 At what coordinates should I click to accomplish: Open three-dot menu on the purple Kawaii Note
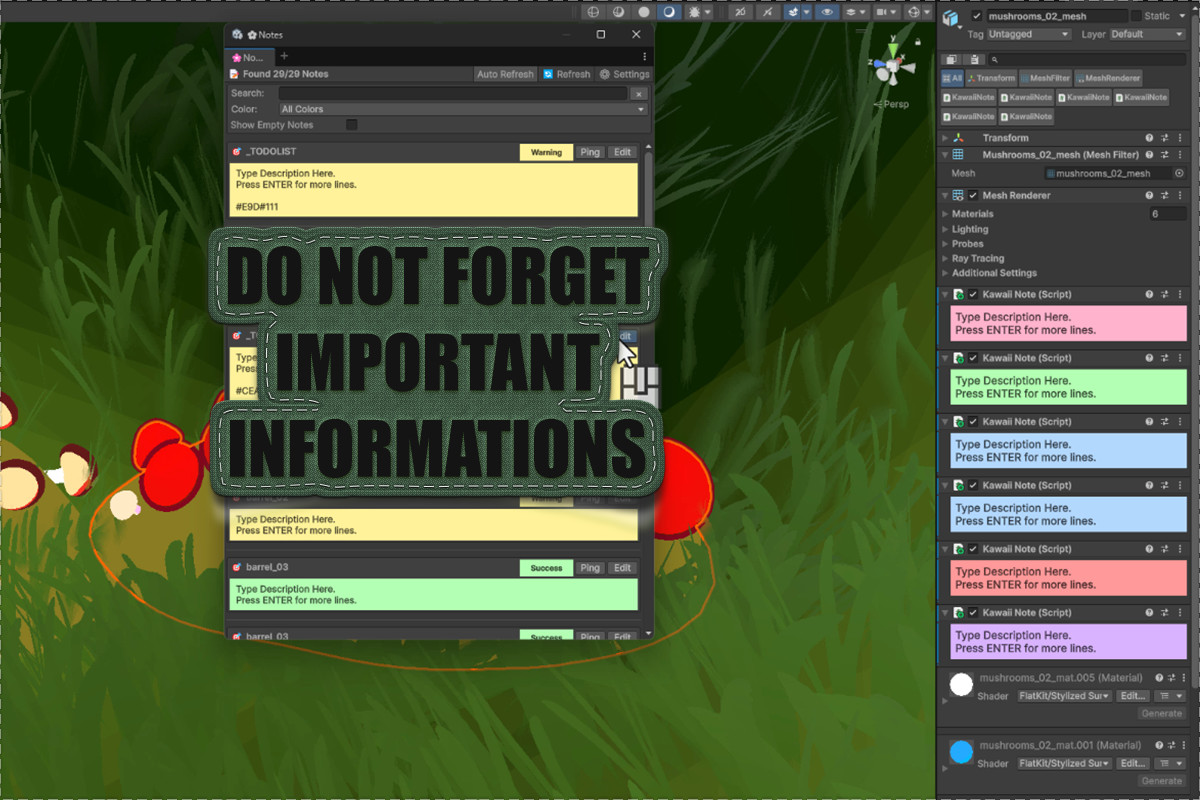coord(1180,613)
